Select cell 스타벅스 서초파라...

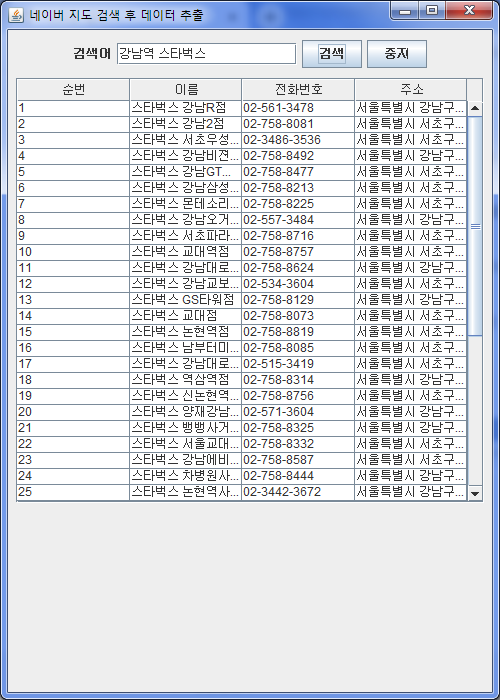pyautogui.click(x=186, y=236)
